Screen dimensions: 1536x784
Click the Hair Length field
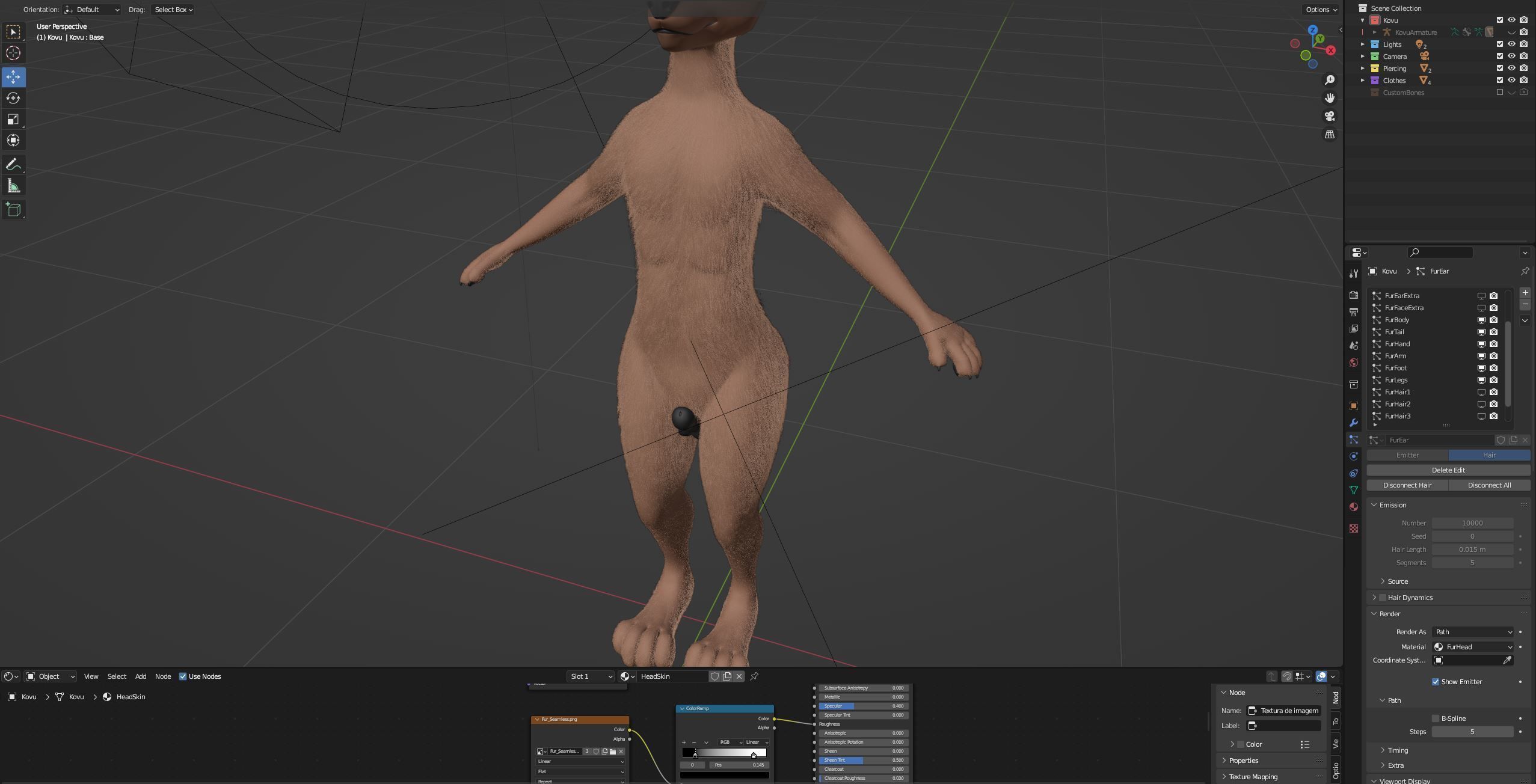(1472, 550)
